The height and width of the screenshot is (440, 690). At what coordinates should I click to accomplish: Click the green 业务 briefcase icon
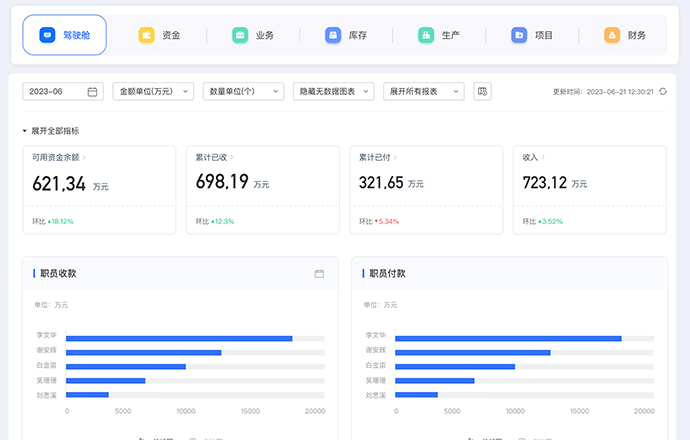240,35
